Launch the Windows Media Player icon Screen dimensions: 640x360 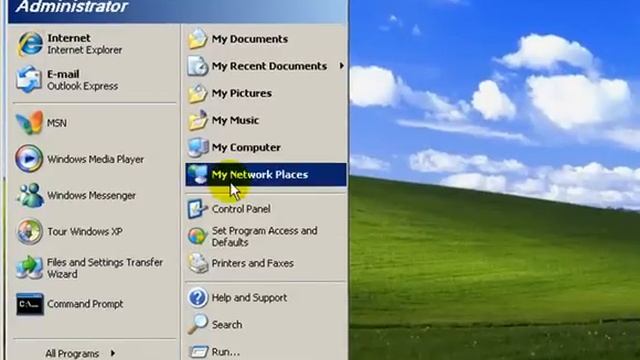(x=29, y=158)
